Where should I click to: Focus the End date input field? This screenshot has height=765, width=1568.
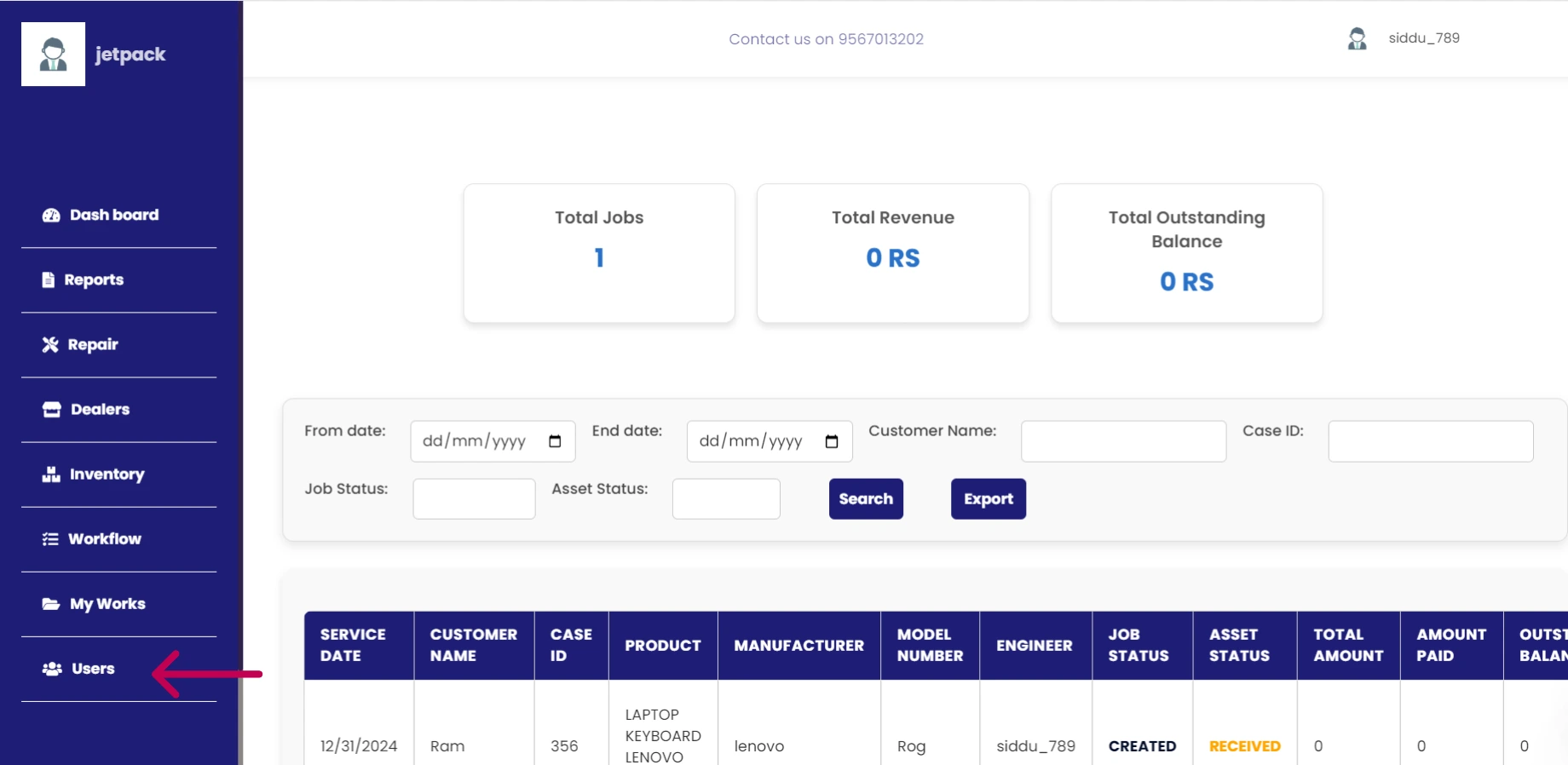point(770,441)
